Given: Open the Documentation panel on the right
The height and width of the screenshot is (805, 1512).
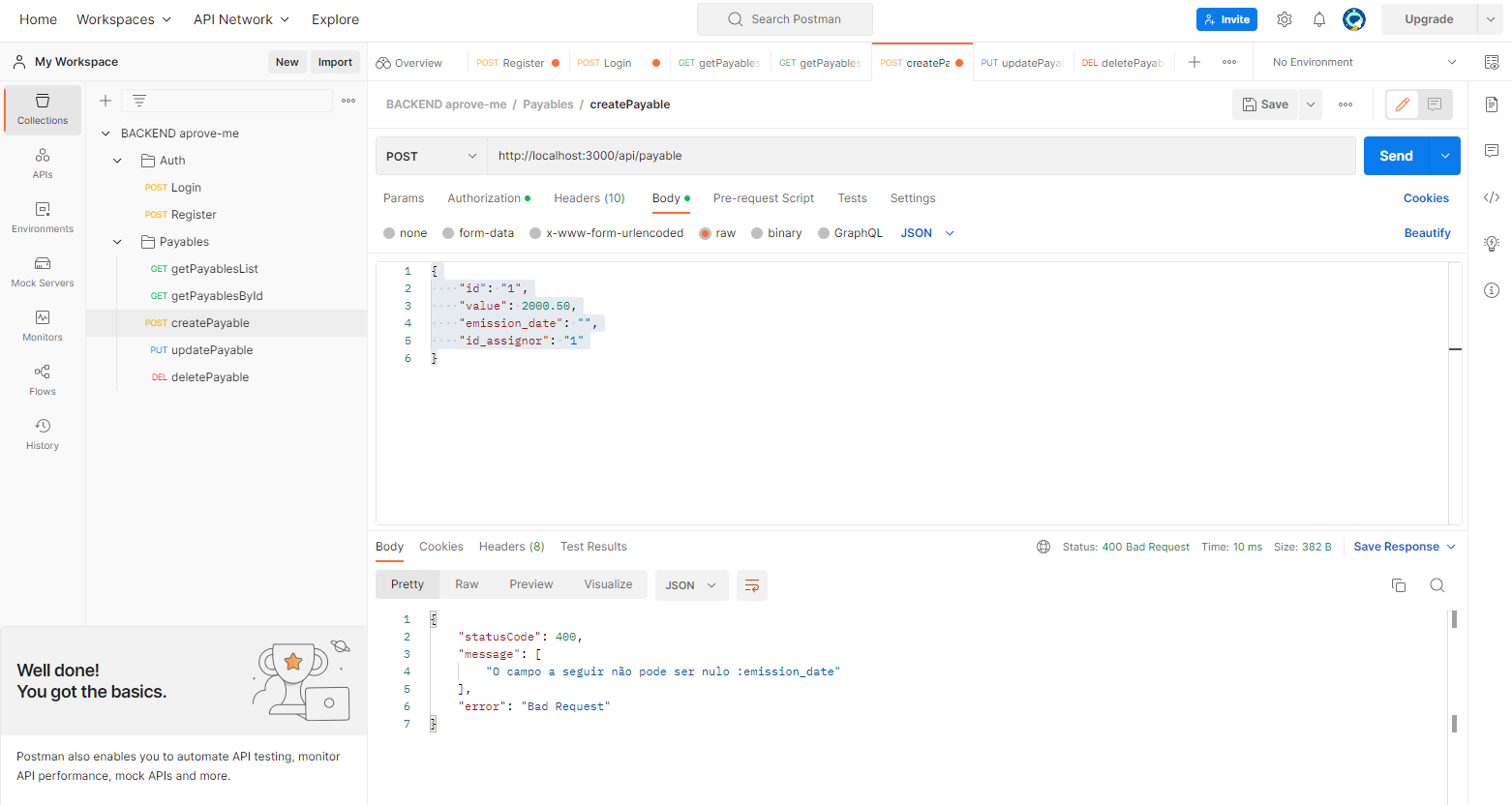Looking at the screenshot, I should 1492,104.
